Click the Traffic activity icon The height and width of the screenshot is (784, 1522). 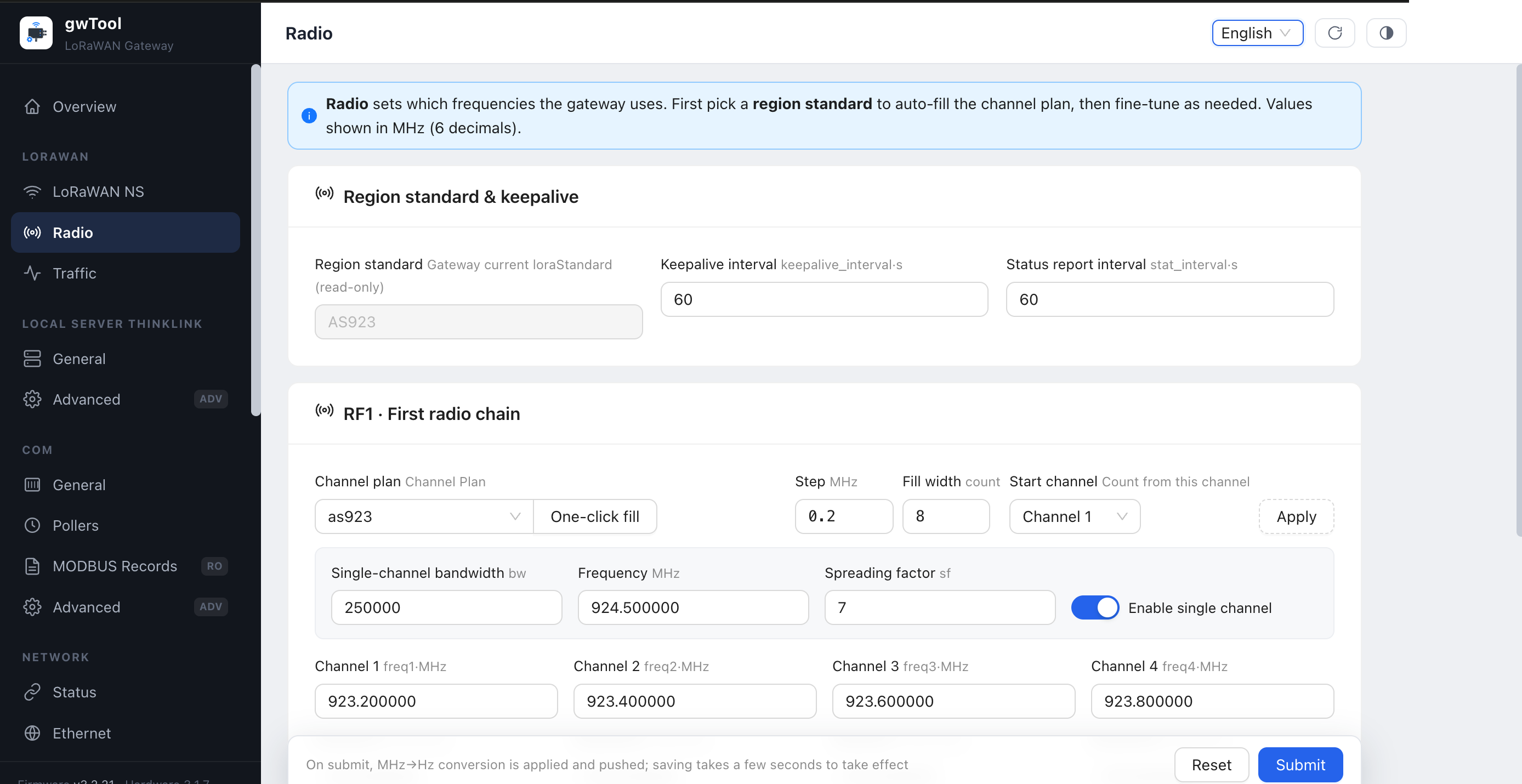[x=32, y=273]
